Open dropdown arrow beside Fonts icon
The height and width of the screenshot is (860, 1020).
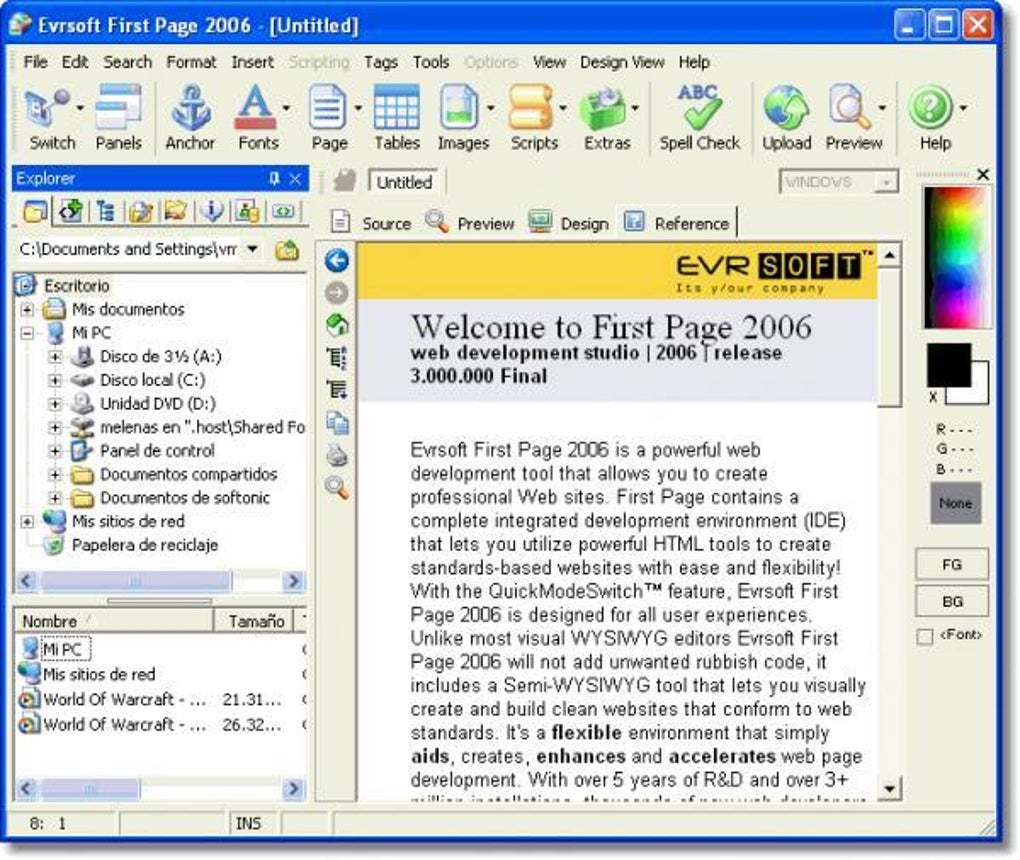click(x=286, y=108)
